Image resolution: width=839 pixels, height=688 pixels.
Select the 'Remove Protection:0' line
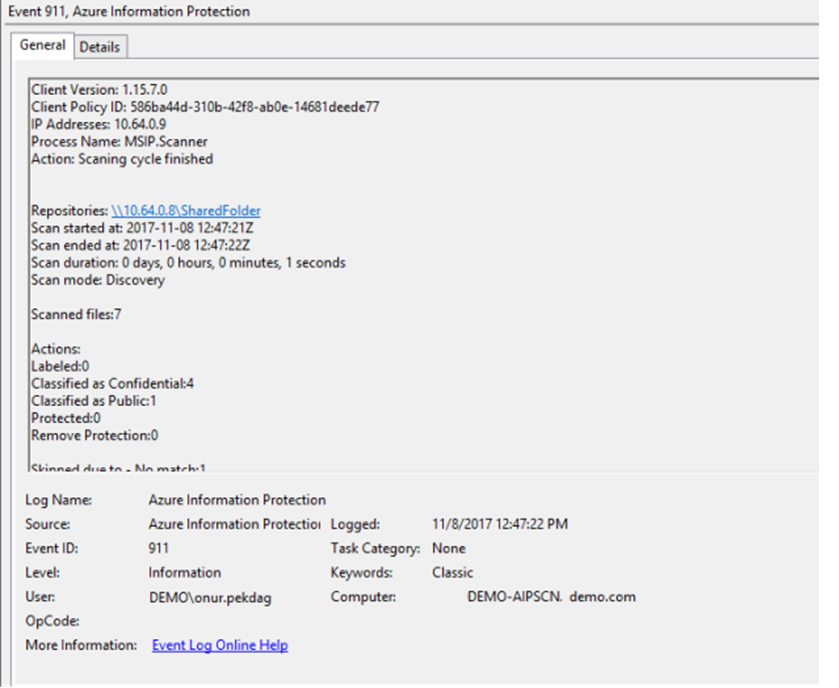[x=95, y=435]
